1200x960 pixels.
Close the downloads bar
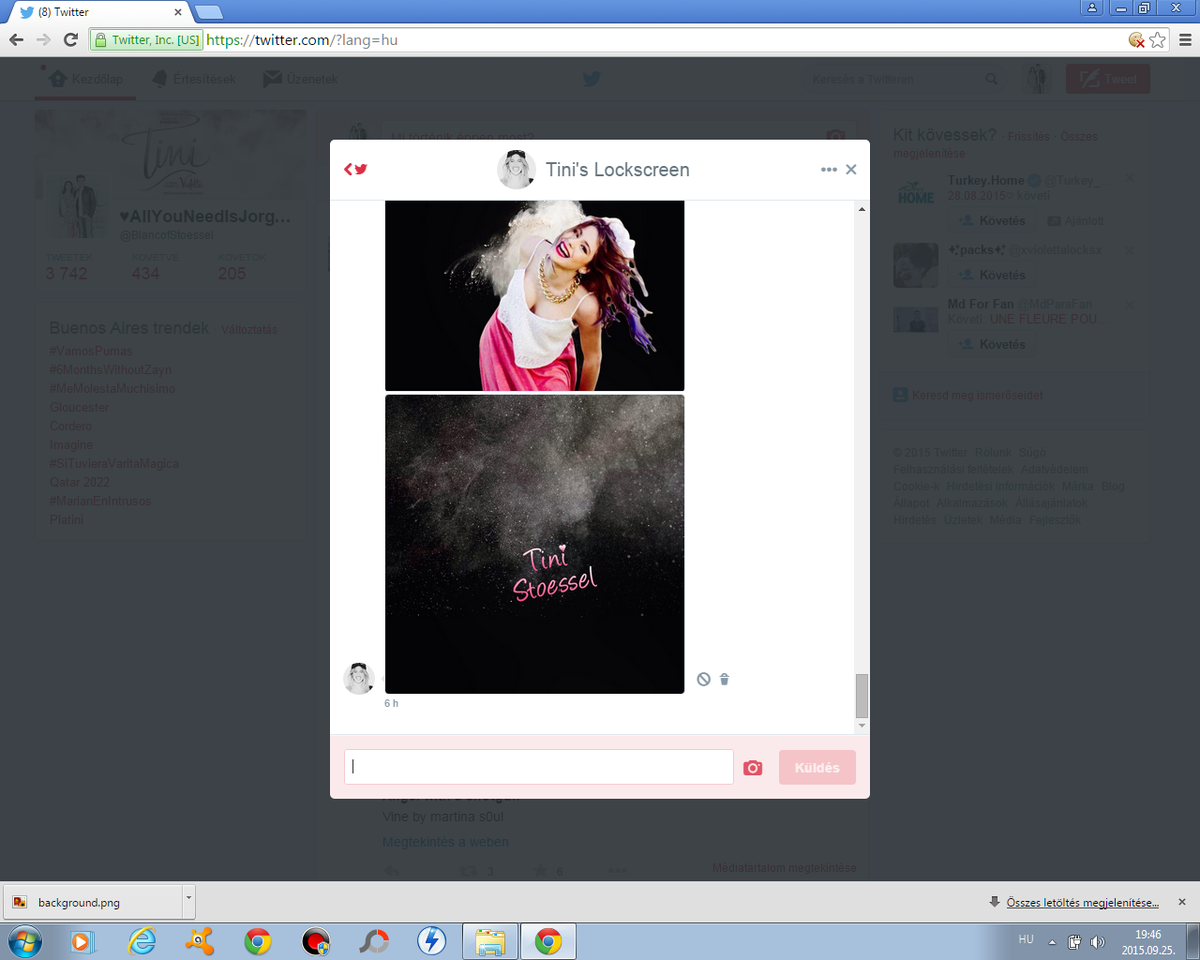1182,901
